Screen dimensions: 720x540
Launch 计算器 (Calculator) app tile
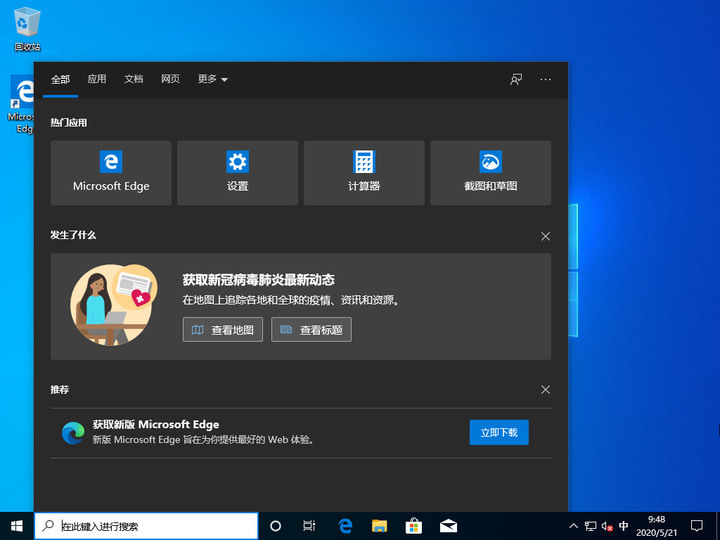[x=364, y=172]
